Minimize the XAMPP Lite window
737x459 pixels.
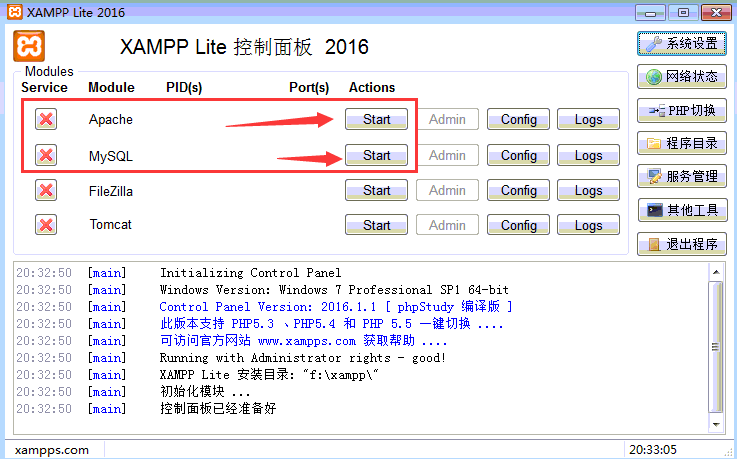[x=650, y=12]
